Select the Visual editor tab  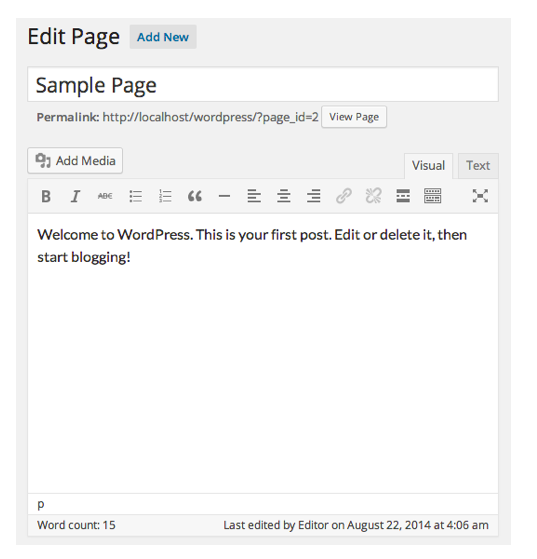coord(428,166)
